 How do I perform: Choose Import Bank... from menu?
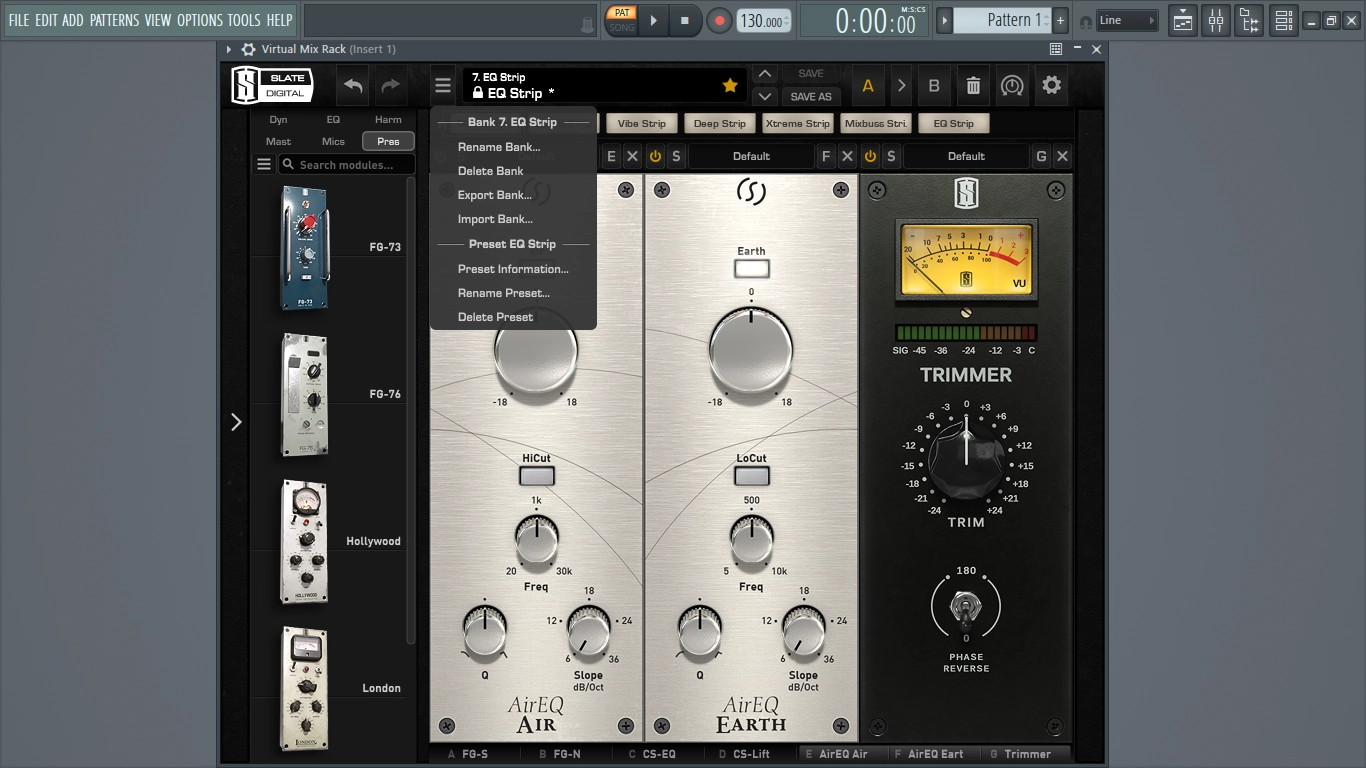[x=495, y=219]
